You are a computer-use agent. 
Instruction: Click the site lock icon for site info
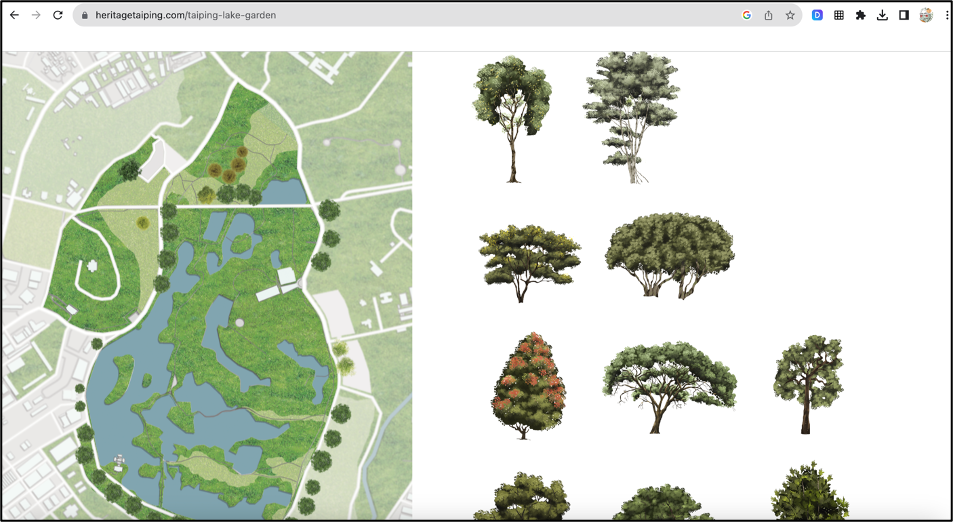coord(85,16)
